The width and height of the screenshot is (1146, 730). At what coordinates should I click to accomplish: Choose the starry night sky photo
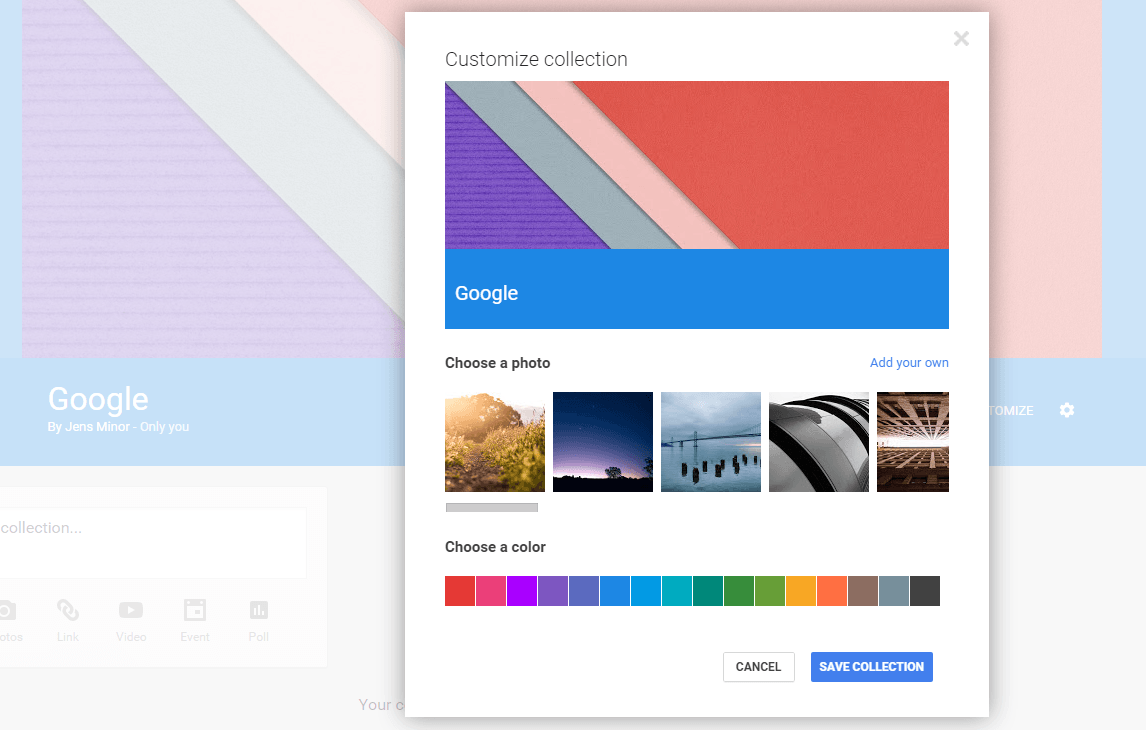coord(603,442)
